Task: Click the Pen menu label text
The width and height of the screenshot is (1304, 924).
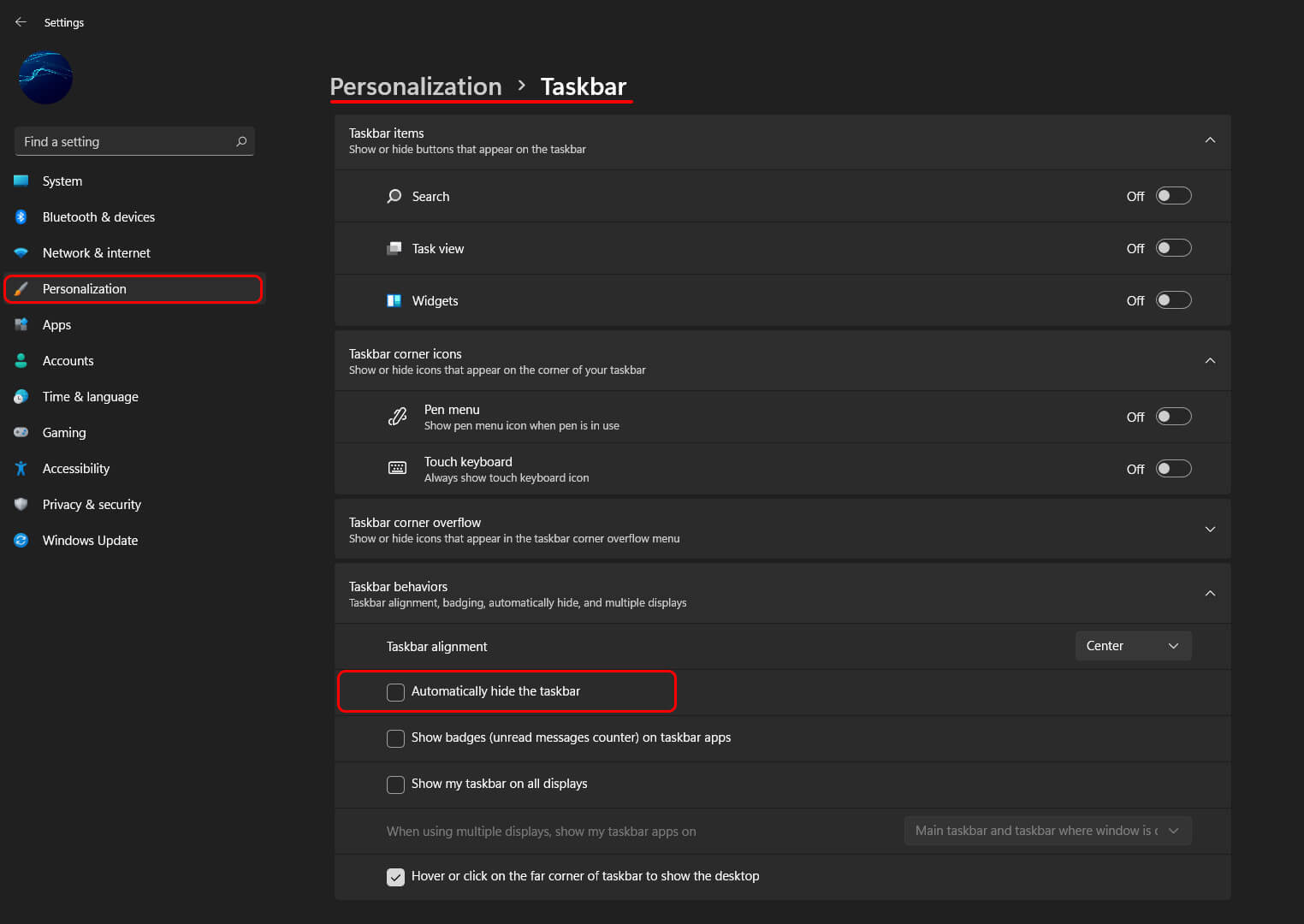Action: coord(452,410)
